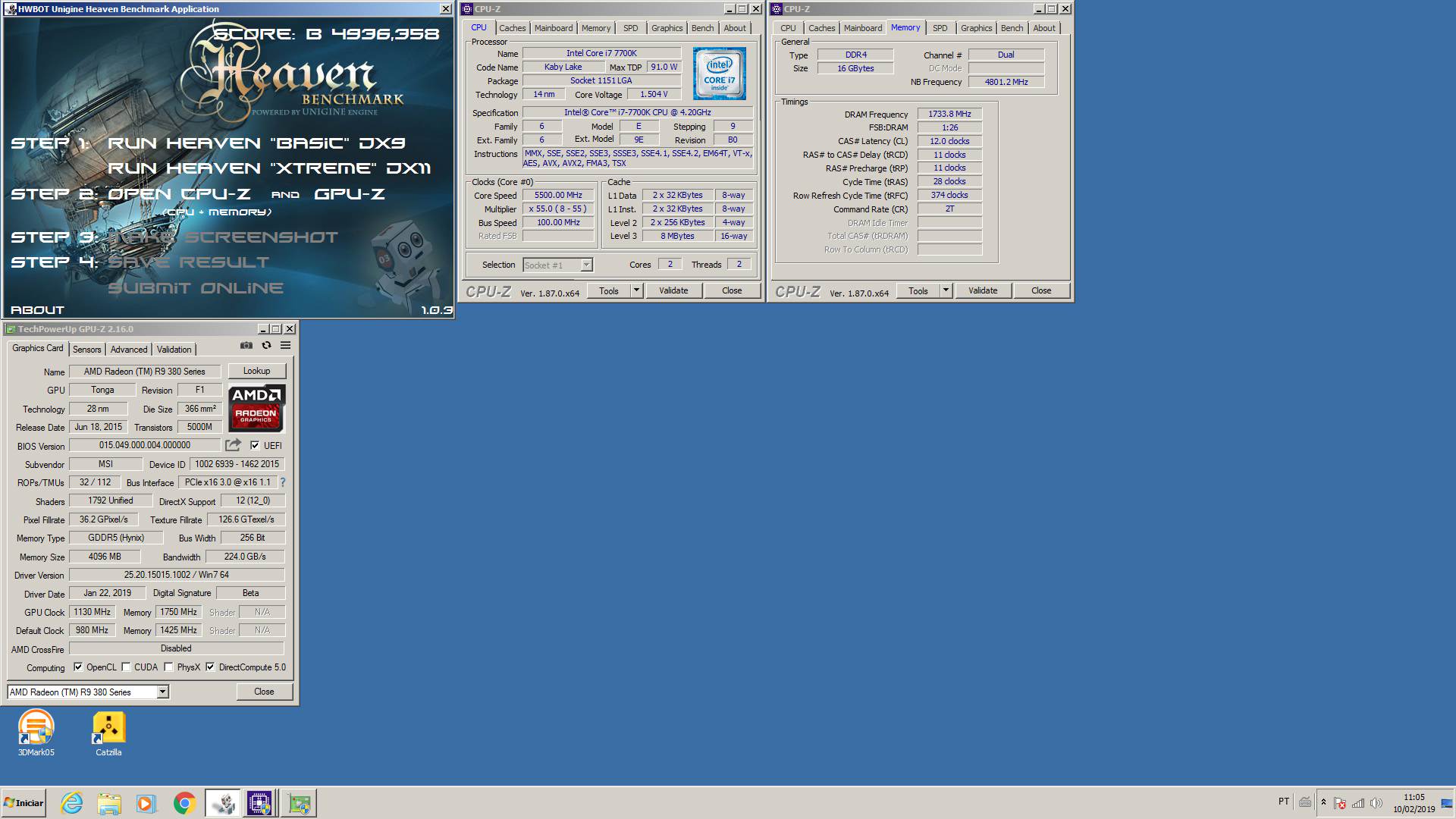
Task: Click About in Heaven benchmark app
Action: coord(37,310)
